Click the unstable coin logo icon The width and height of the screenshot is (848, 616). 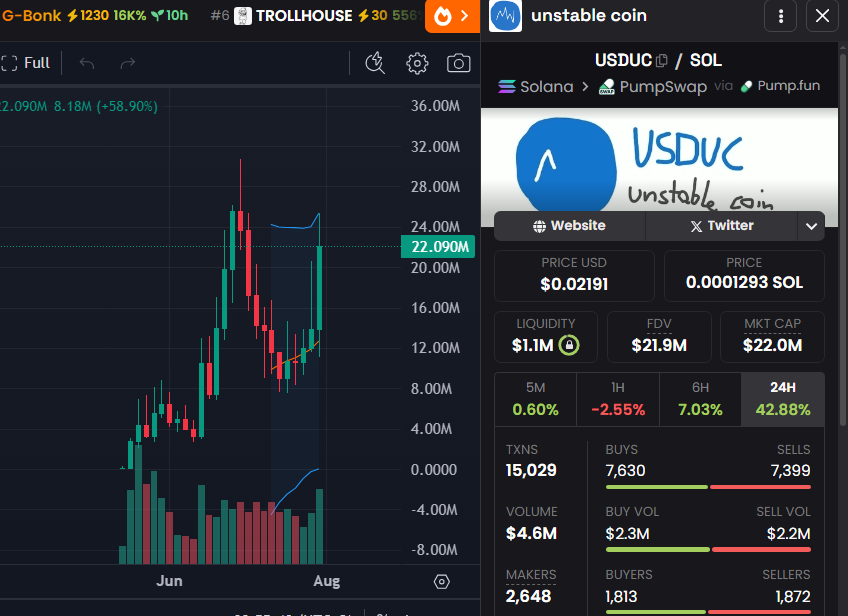(x=505, y=16)
